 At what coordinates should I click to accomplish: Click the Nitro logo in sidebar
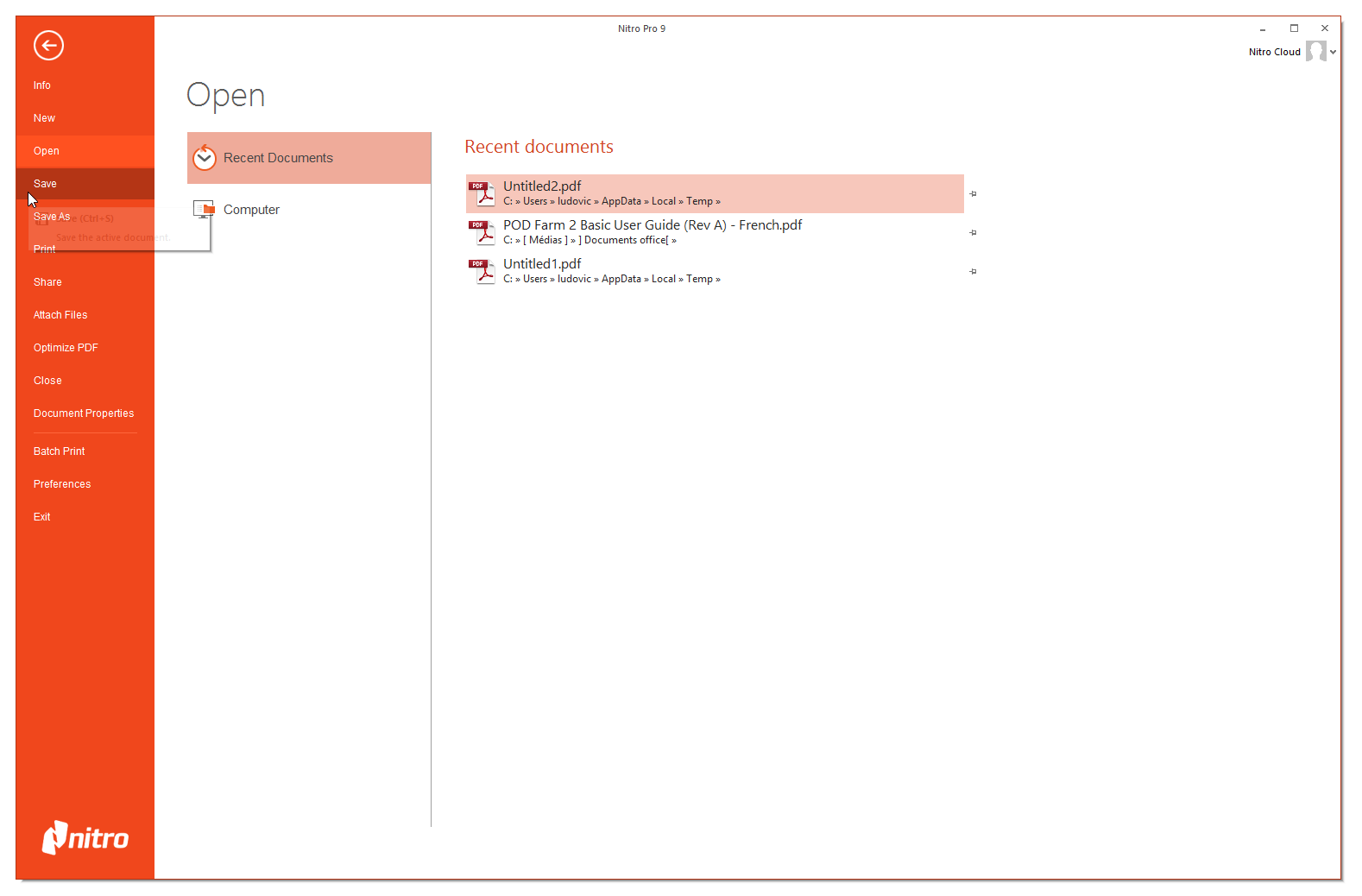tap(85, 837)
